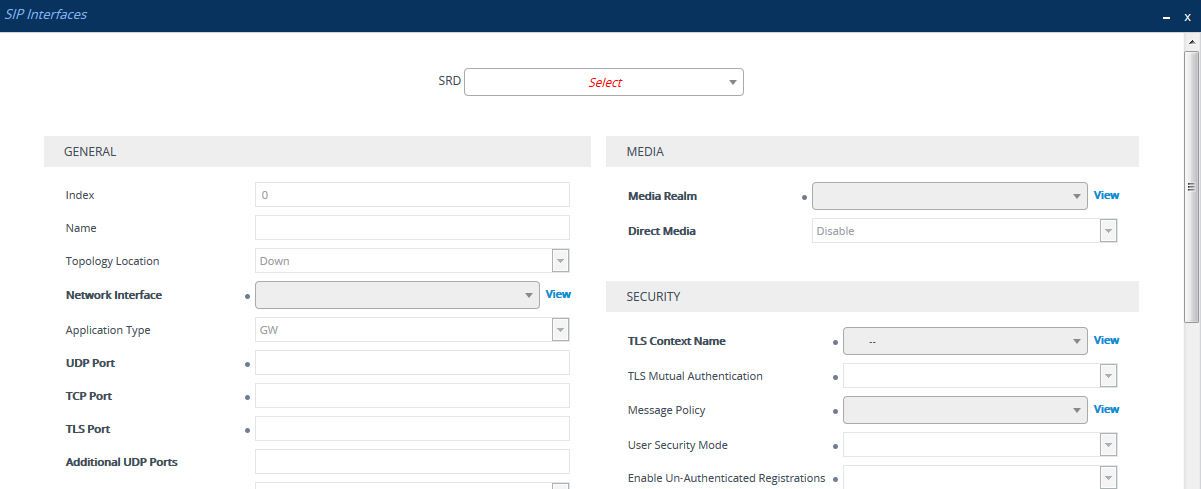
Task: Click View link next to Network Interface
Action: tap(558, 294)
